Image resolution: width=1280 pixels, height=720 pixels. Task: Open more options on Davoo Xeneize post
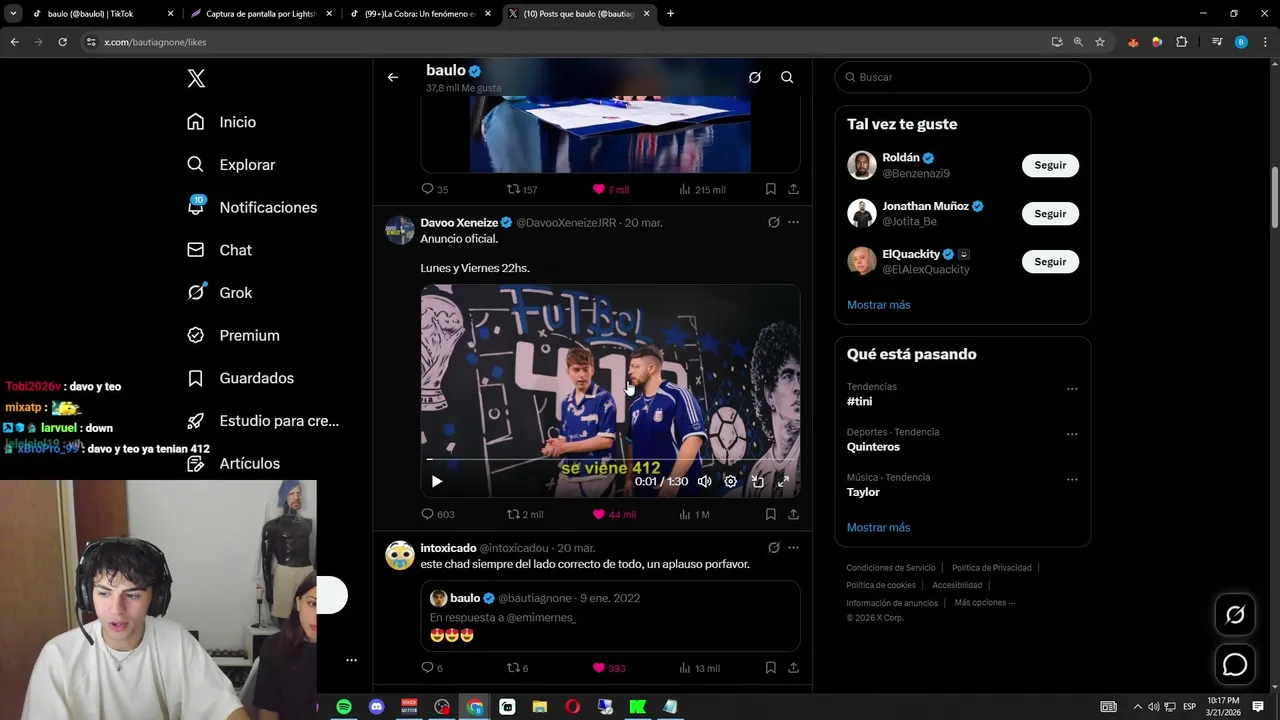[x=793, y=222]
